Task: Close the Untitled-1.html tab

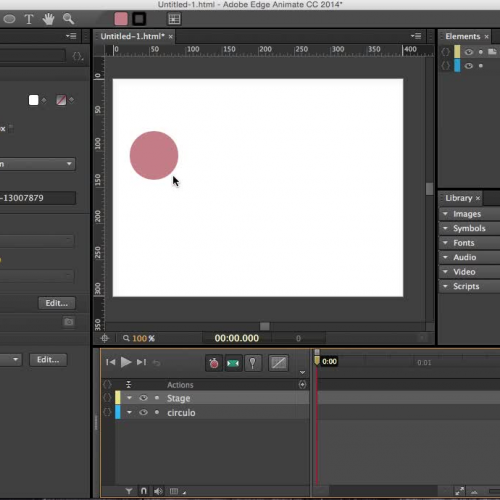Action: pyautogui.click(x=171, y=37)
